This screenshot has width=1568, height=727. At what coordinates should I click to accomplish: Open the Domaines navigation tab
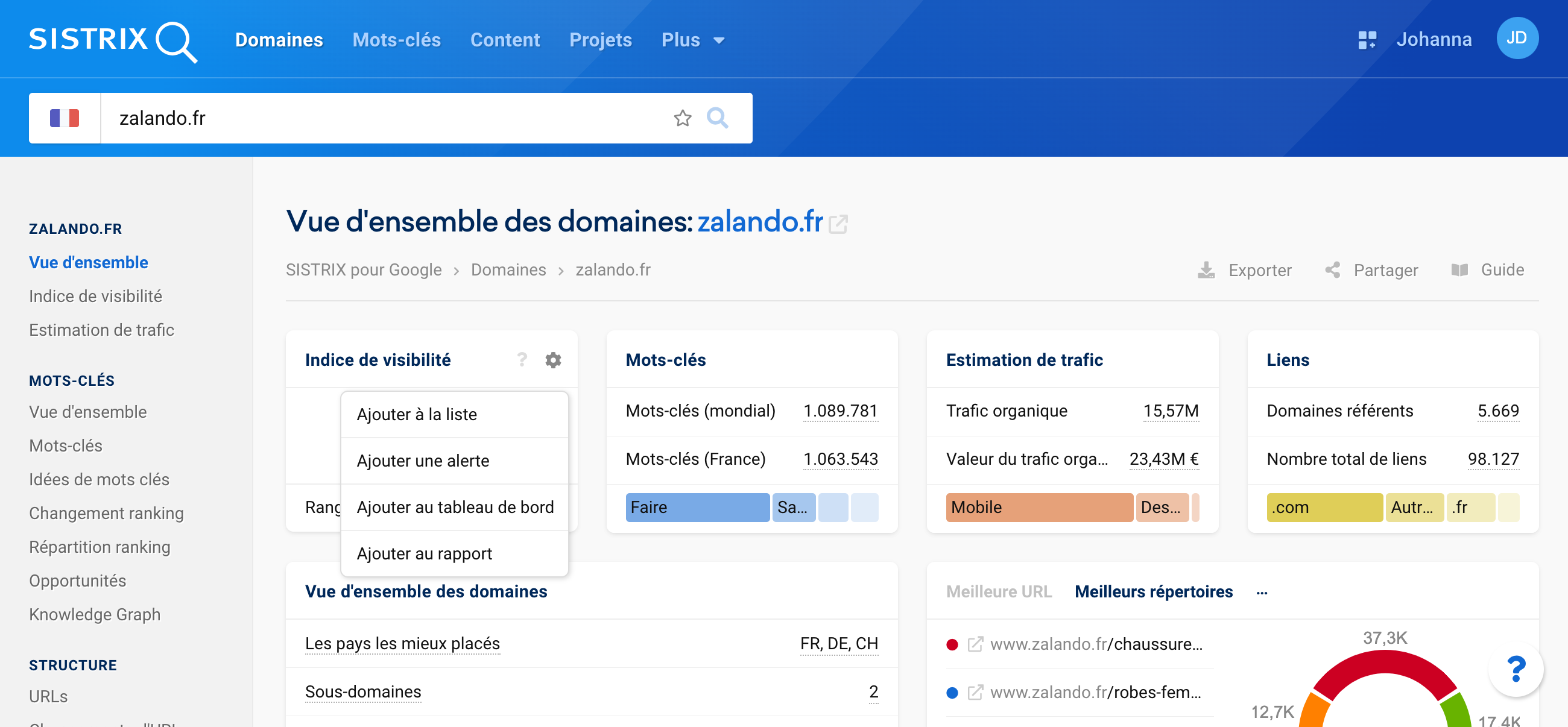pos(279,40)
